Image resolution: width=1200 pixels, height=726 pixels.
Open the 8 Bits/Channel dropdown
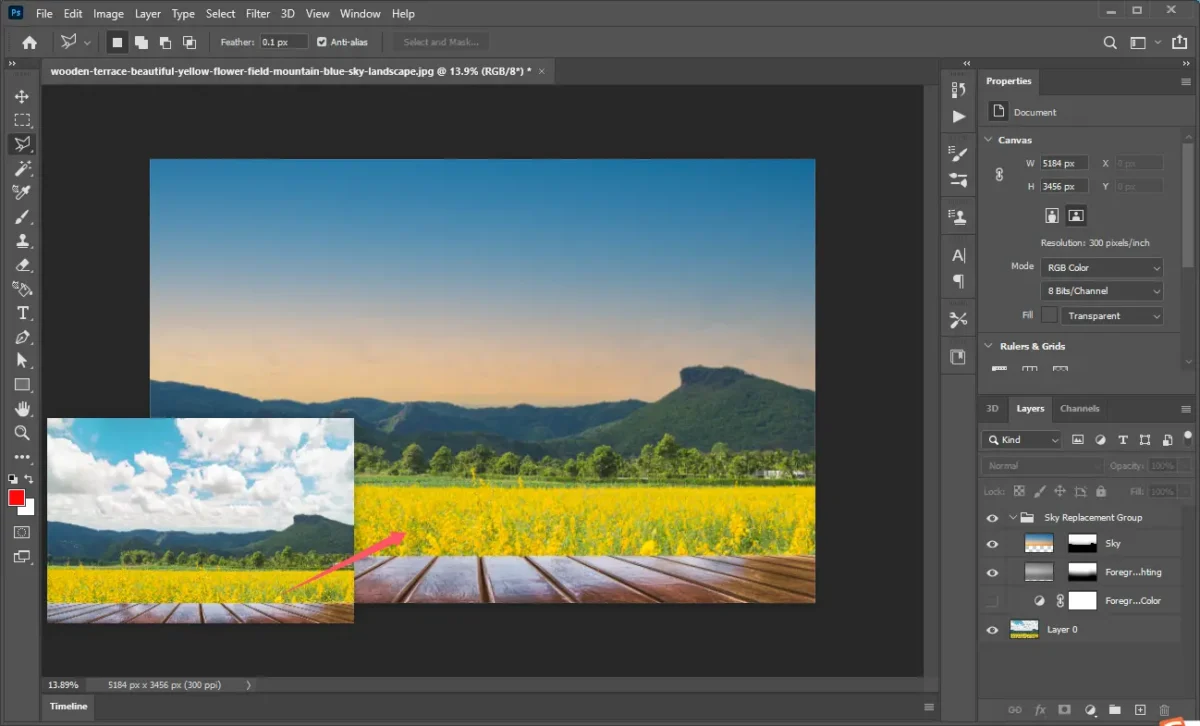pyautogui.click(x=1102, y=291)
